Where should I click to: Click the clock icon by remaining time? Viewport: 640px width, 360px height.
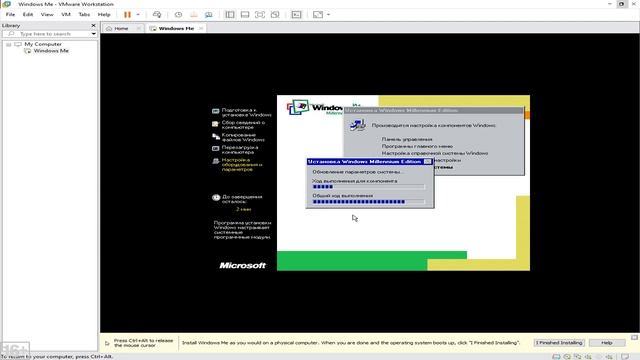pos(216,198)
